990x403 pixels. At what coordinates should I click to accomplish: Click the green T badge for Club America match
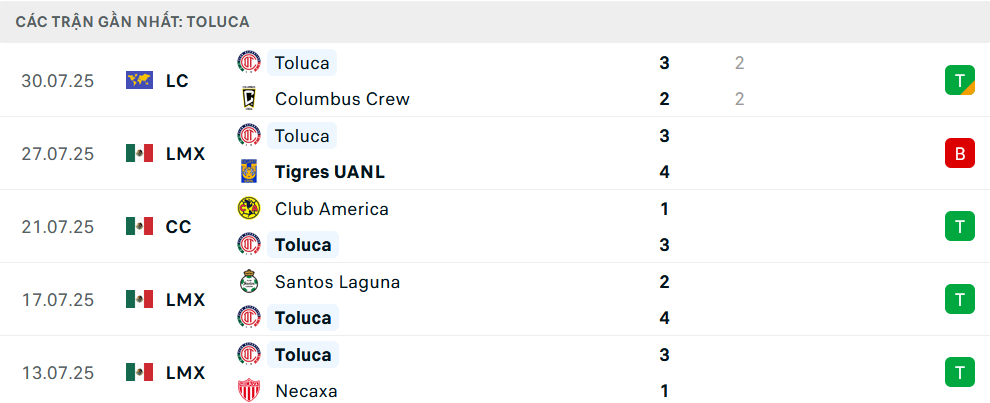pyautogui.click(x=960, y=226)
